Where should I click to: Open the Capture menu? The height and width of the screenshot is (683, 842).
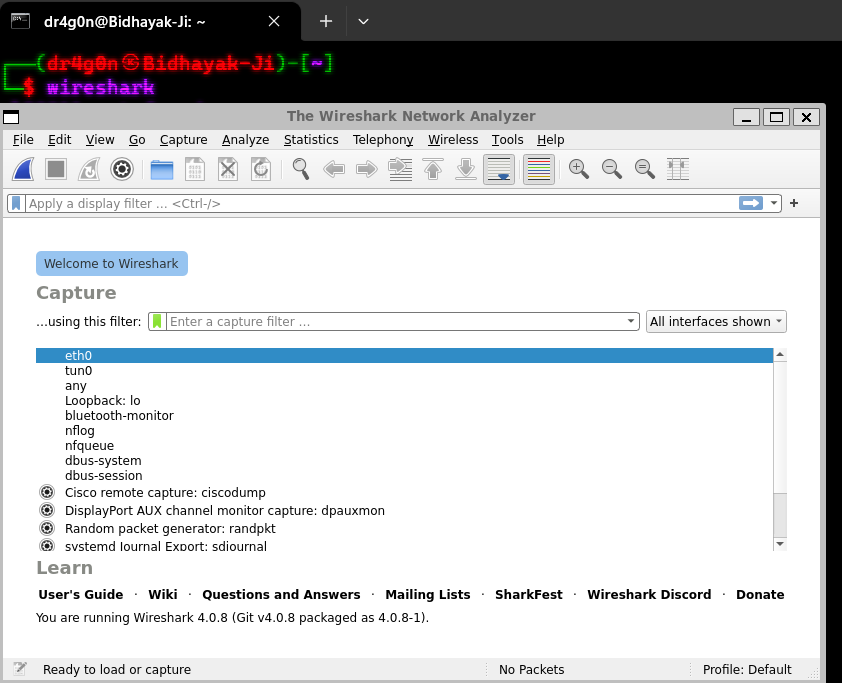184,140
